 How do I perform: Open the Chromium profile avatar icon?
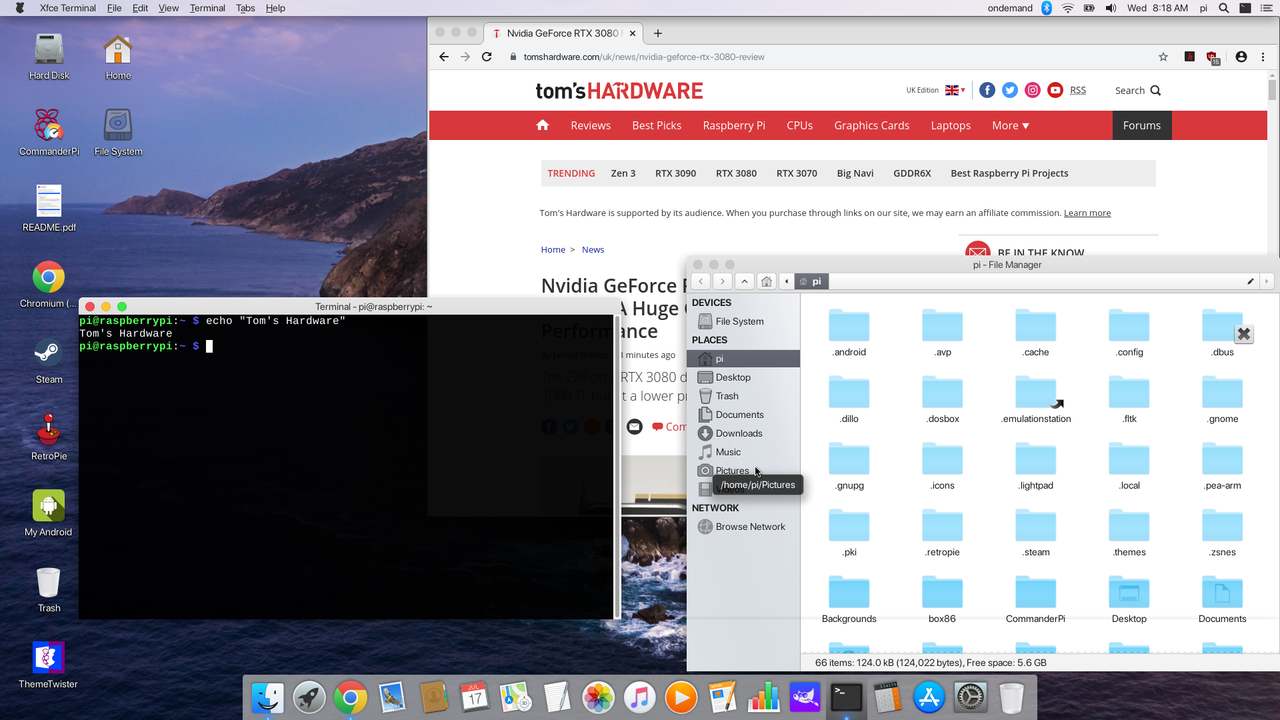(x=1241, y=57)
